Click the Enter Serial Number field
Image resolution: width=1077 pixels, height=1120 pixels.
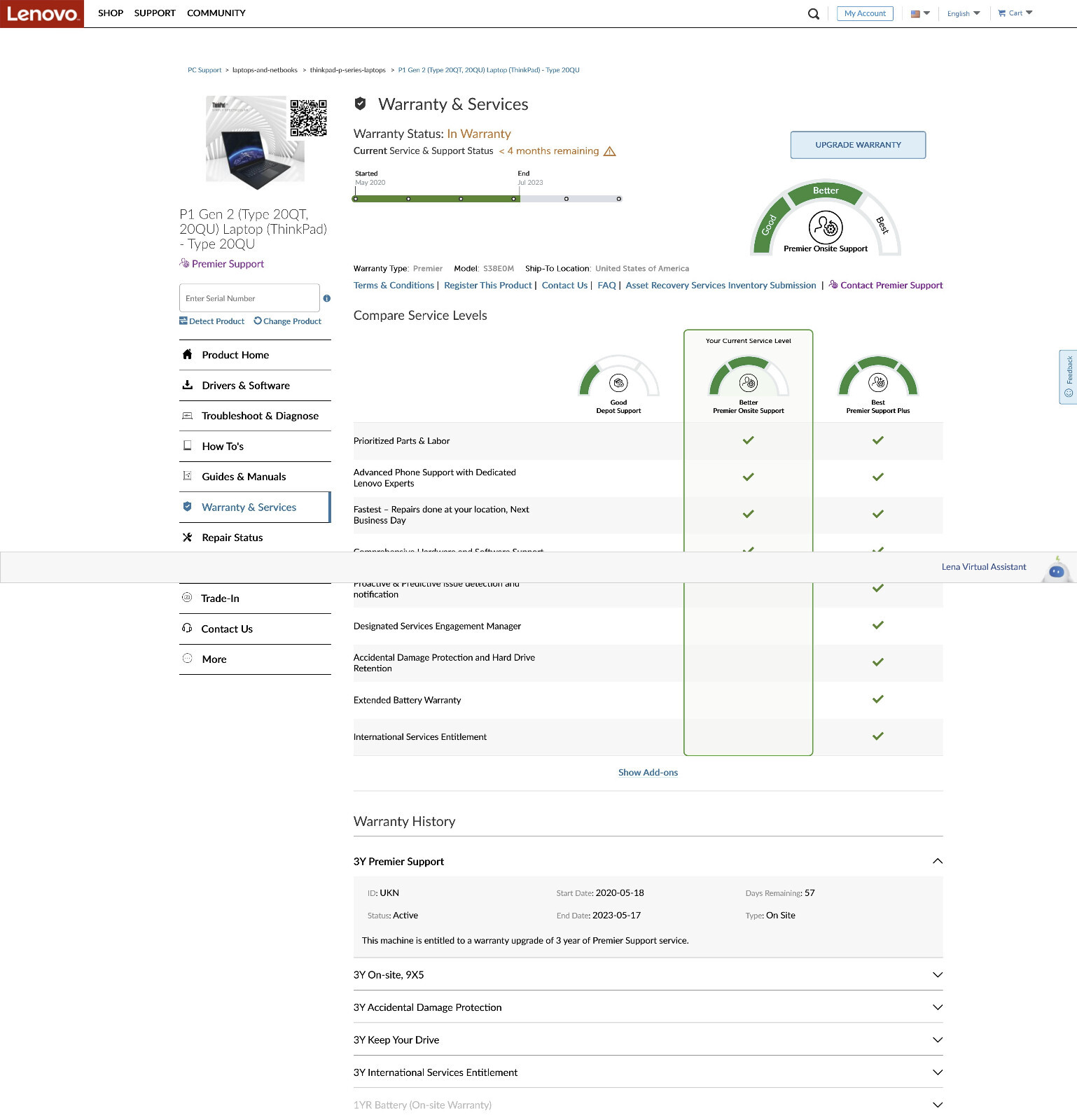pos(249,298)
